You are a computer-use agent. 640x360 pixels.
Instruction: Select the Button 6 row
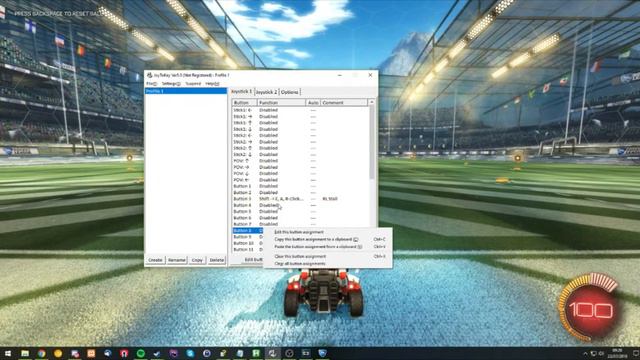[300, 218]
